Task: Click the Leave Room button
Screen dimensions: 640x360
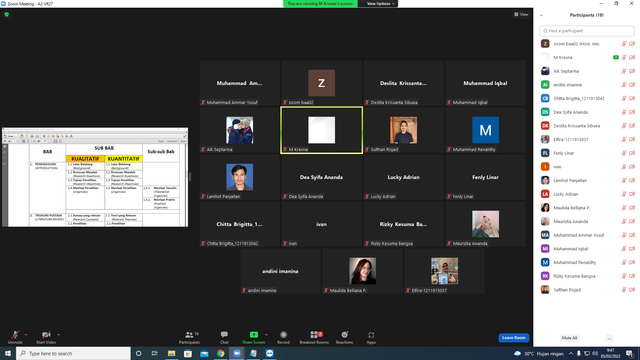Action: coord(513,338)
